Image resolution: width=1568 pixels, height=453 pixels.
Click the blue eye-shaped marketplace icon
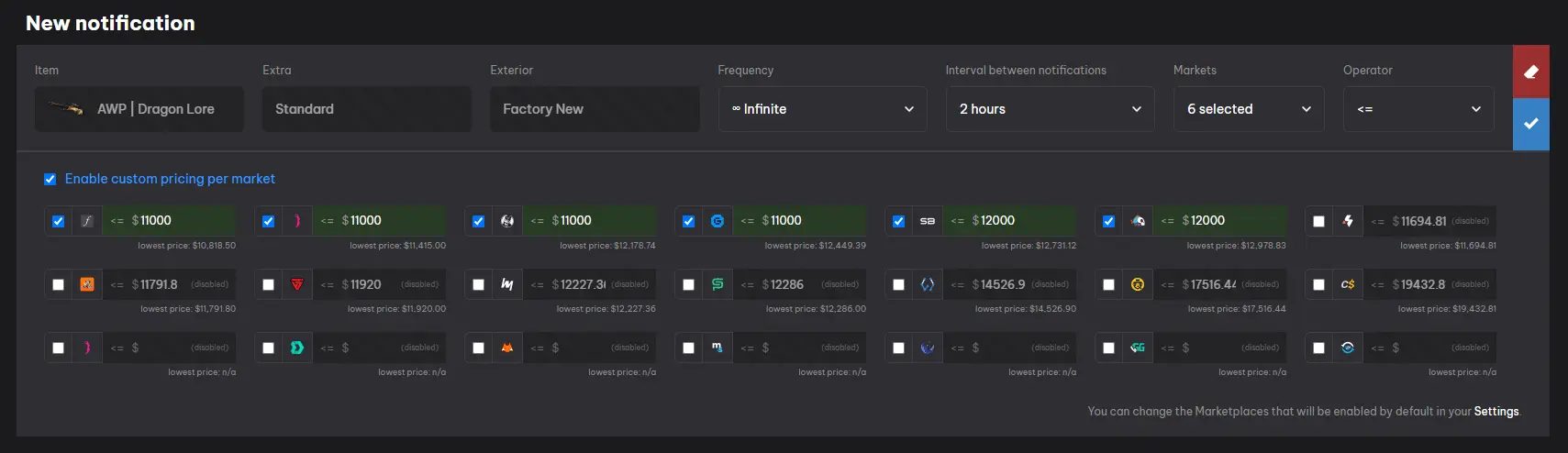1348,348
